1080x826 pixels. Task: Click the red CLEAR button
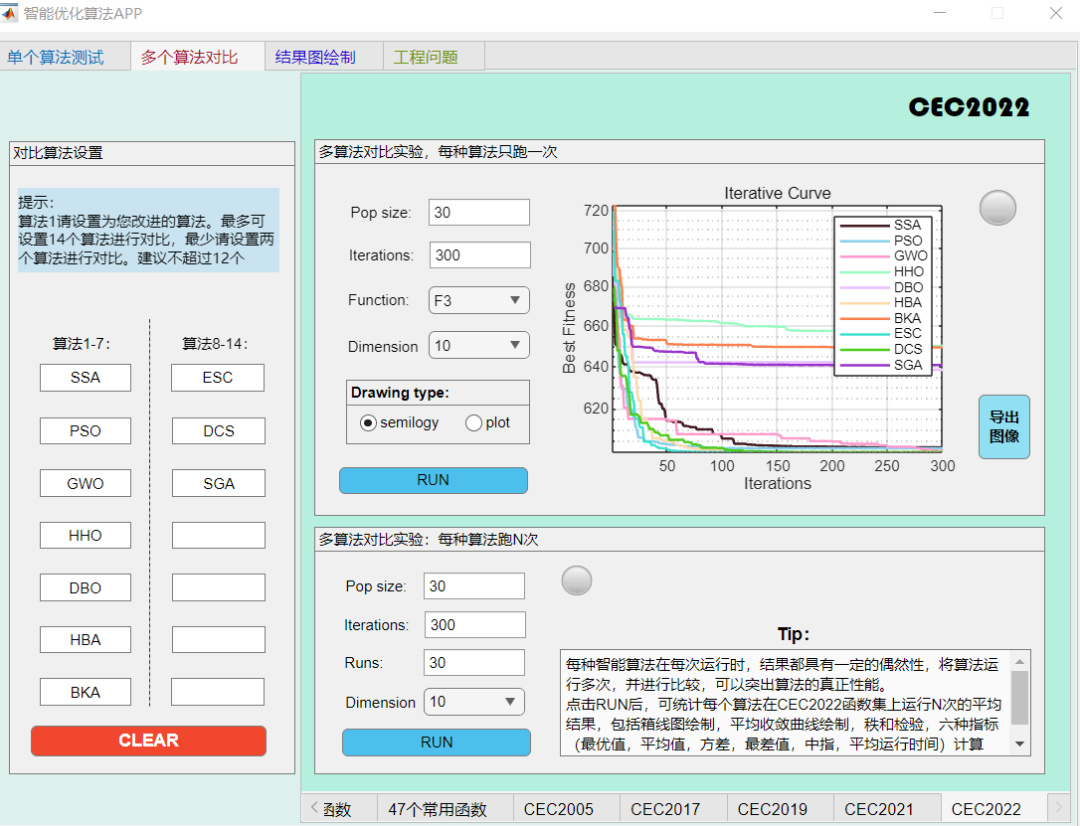(149, 741)
